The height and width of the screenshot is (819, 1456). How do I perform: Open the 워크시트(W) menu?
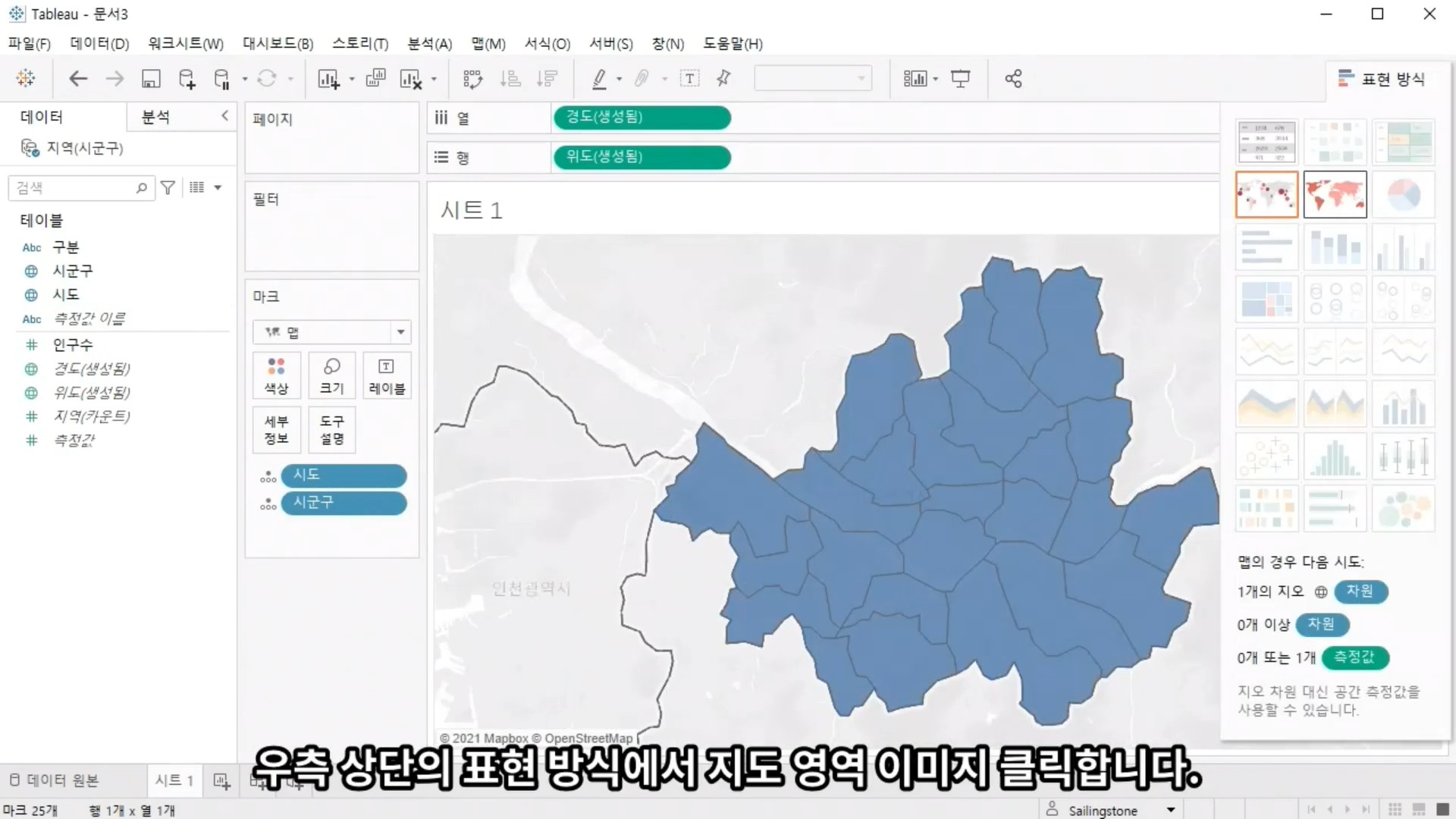pyautogui.click(x=186, y=44)
